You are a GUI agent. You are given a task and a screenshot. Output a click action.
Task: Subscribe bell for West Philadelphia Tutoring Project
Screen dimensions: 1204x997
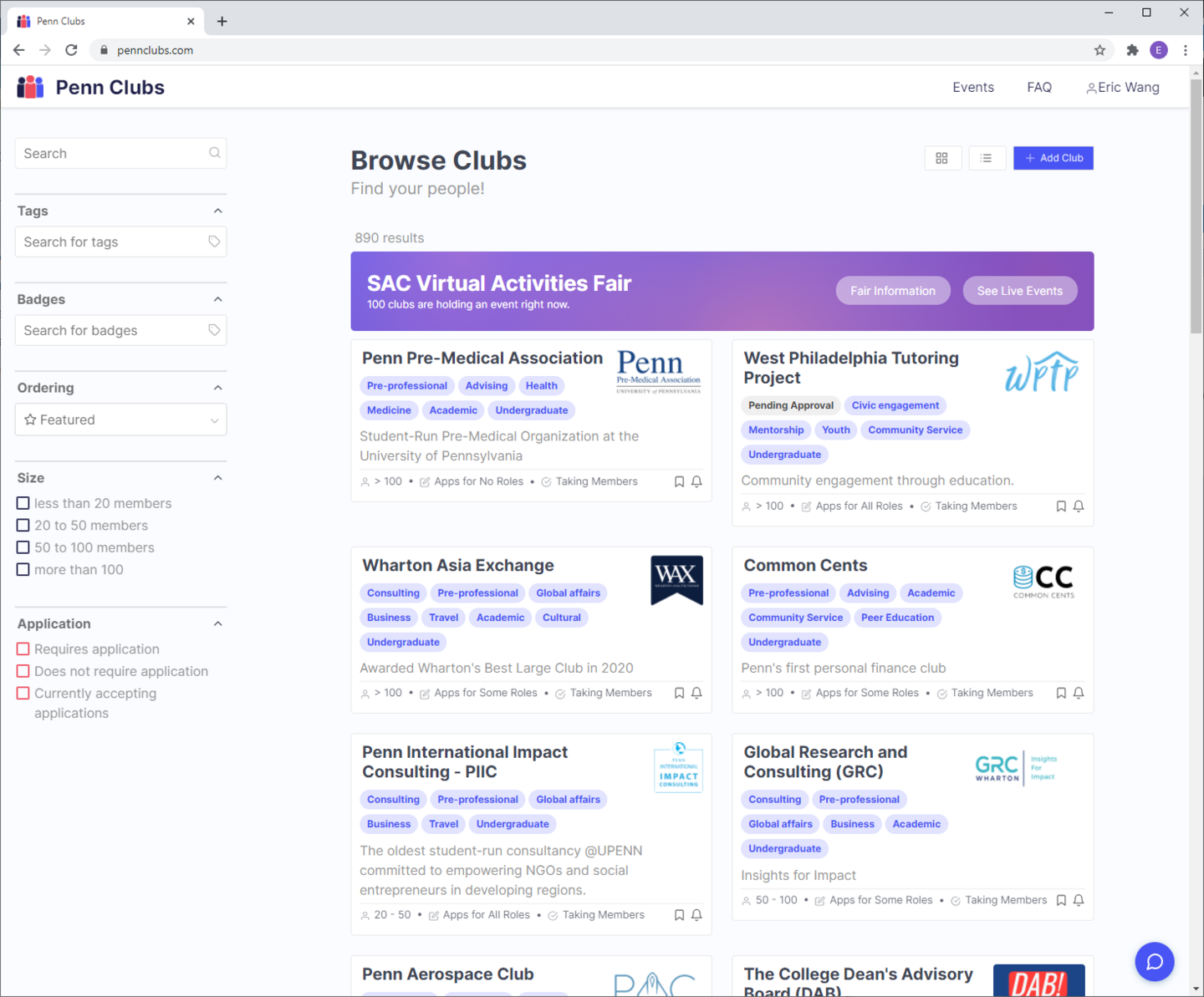(1079, 506)
